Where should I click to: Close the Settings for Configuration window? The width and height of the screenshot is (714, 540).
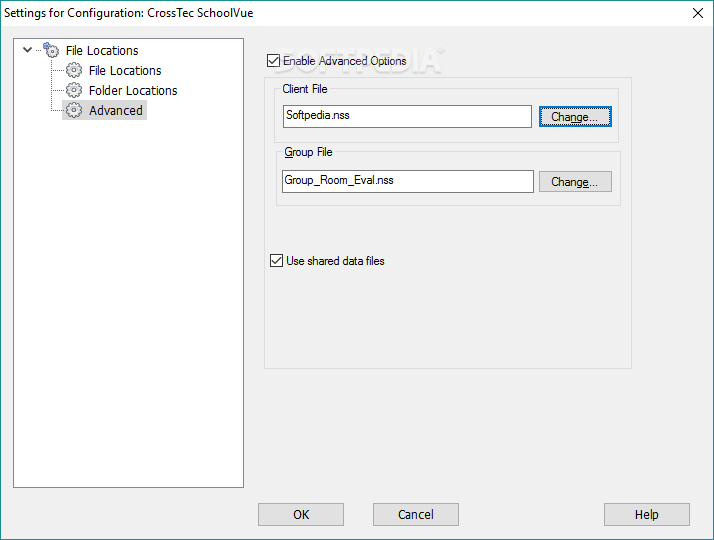[698, 13]
